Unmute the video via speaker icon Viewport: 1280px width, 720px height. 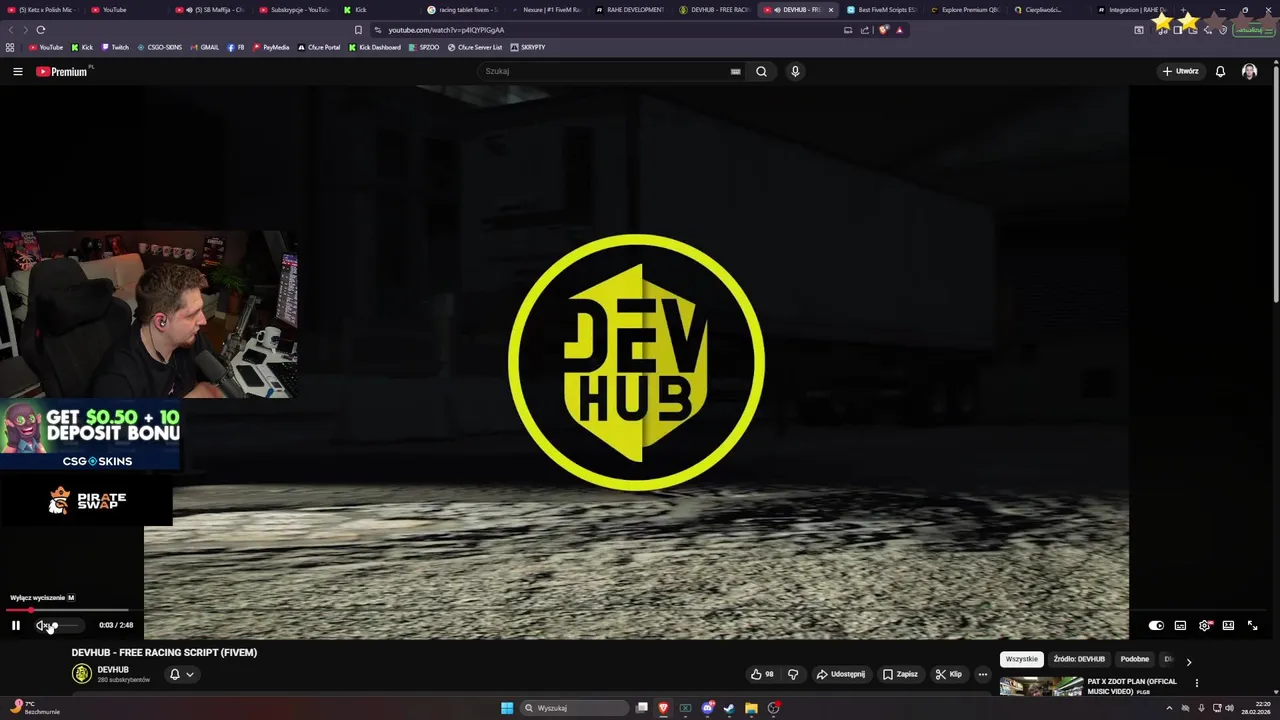tap(42, 625)
